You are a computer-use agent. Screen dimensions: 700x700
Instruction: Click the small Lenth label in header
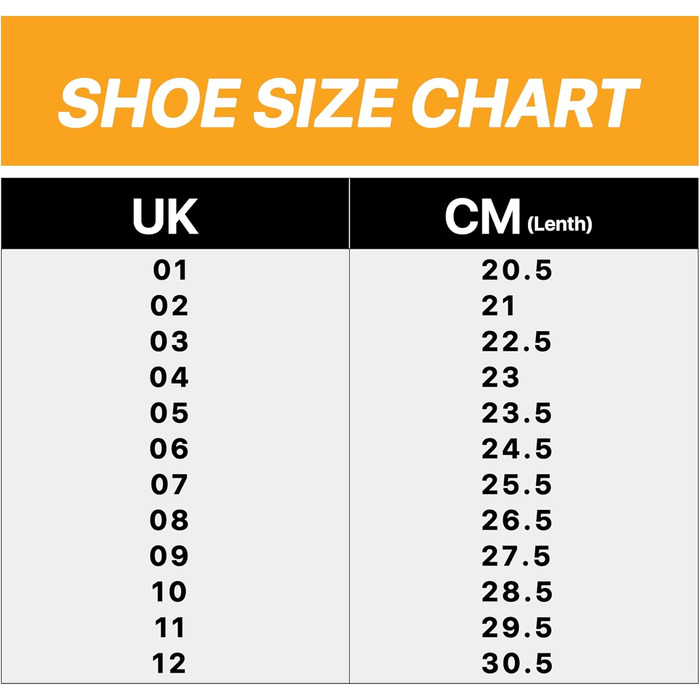pyautogui.click(x=559, y=225)
